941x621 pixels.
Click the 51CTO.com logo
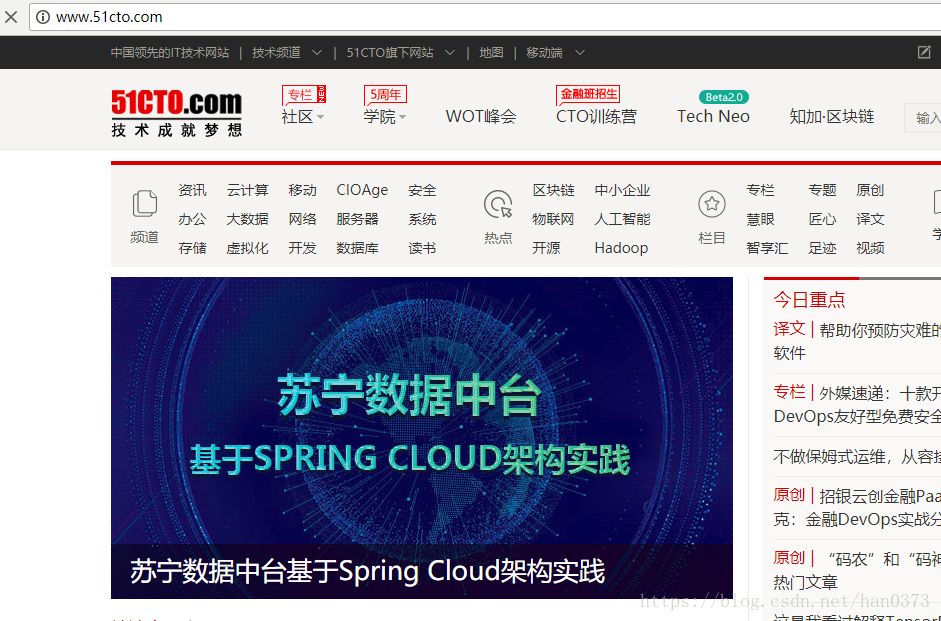pos(176,113)
